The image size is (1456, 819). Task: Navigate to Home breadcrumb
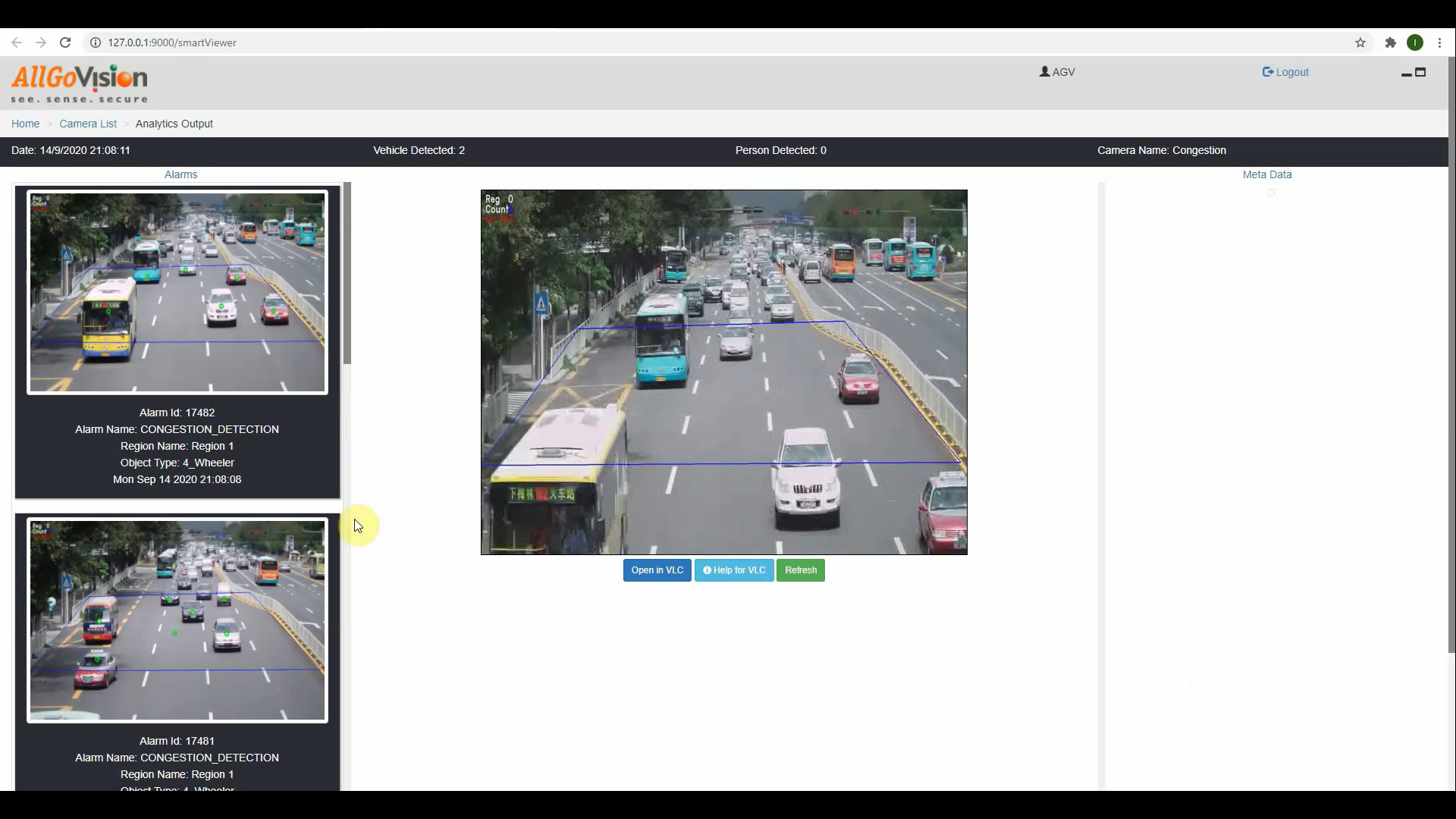25,124
